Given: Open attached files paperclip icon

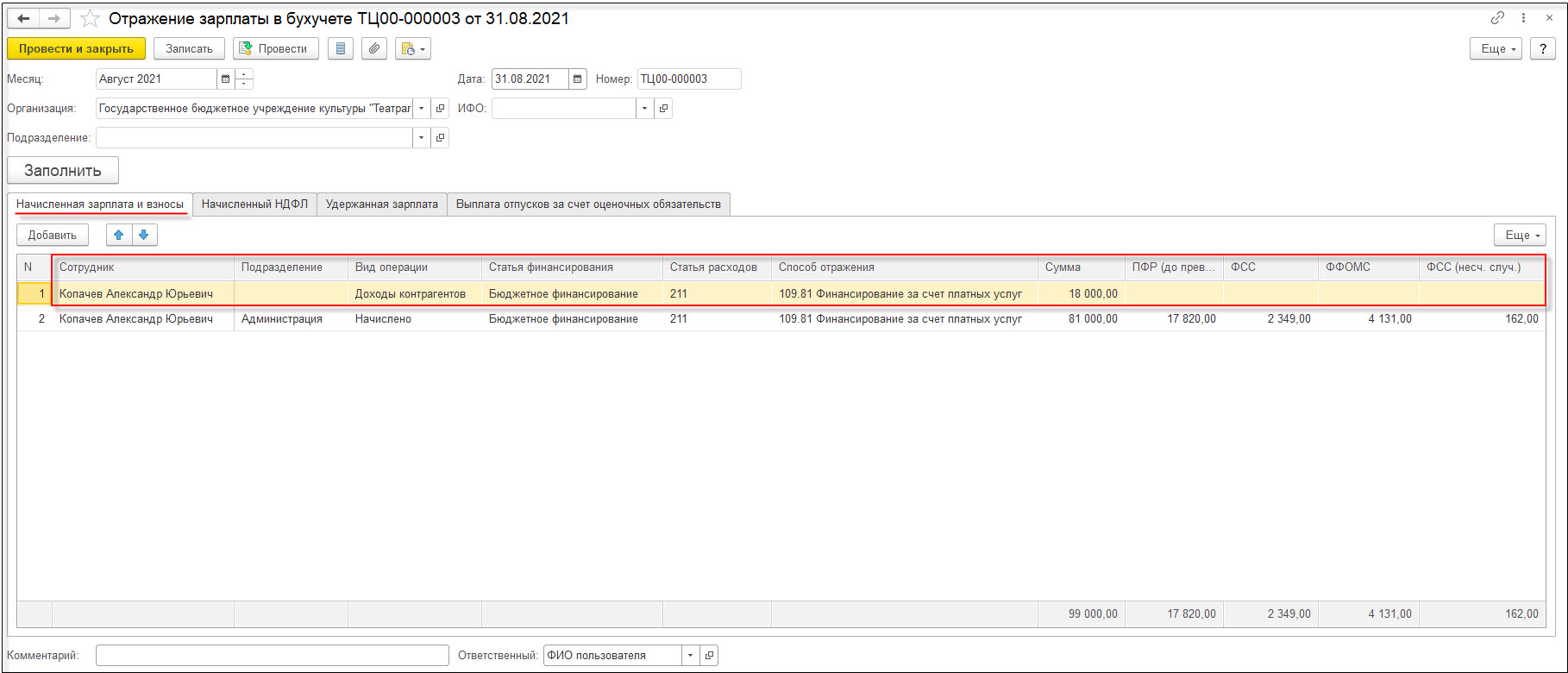Looking at the screenshot, I should [373, 48].
